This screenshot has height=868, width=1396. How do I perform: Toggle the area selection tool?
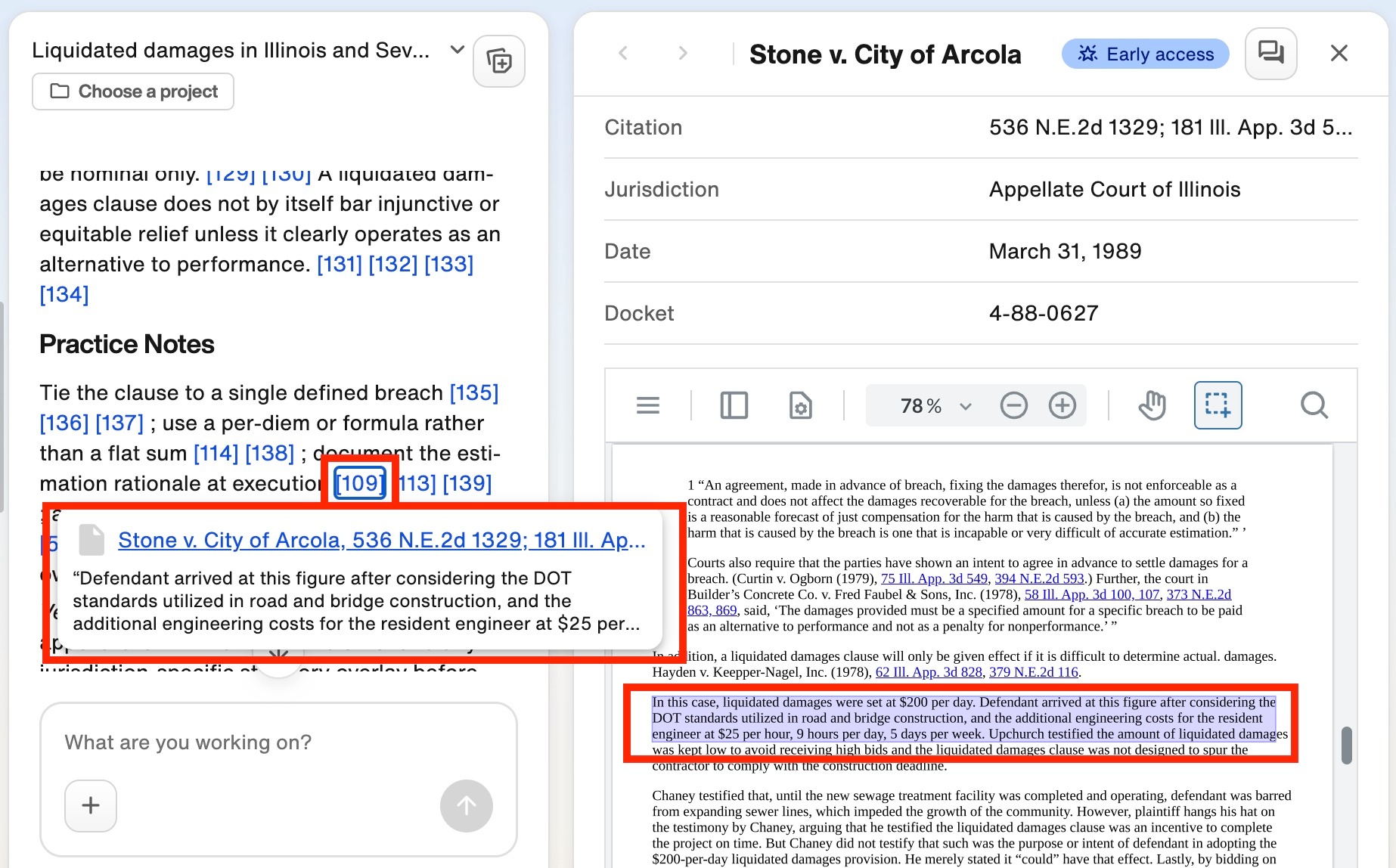pyautogui.click(x=1218, y=405)
